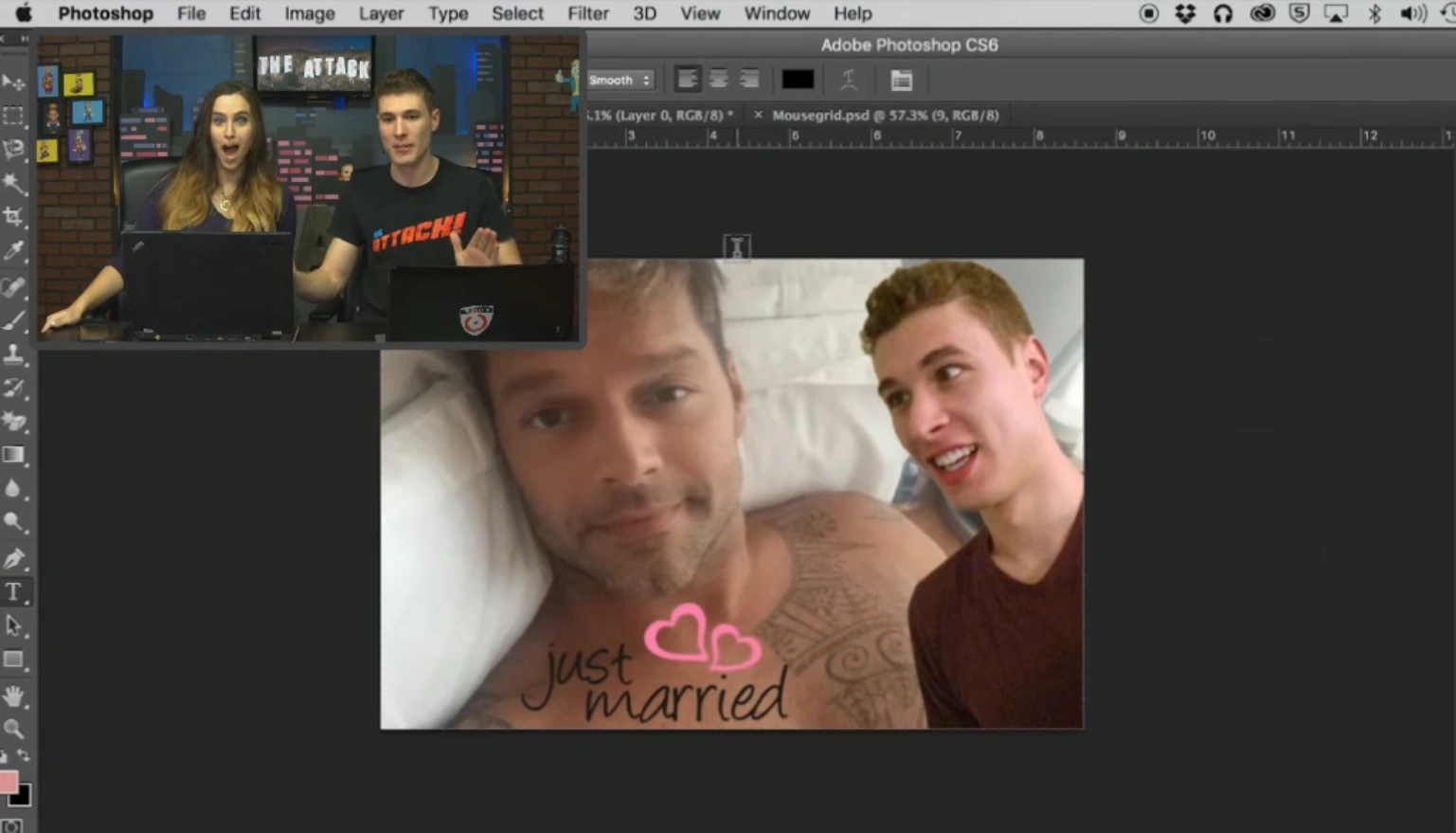Click the Bluetooth status icon

click(x=1375, y=13)
